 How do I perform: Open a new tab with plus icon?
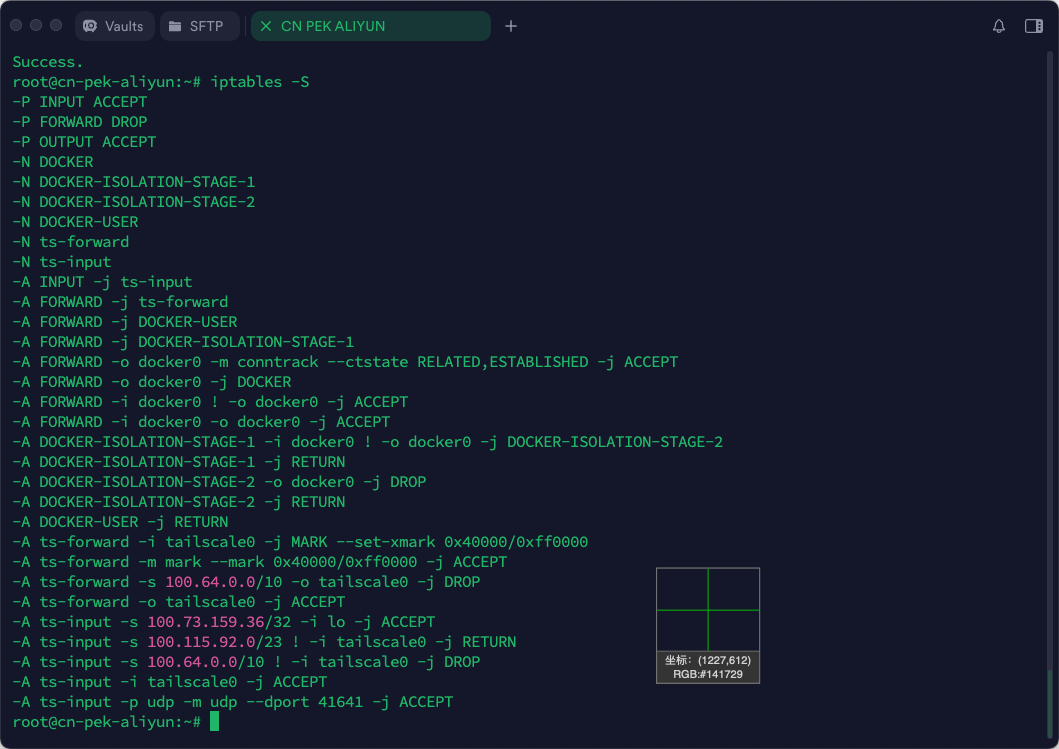coord(511,26)
